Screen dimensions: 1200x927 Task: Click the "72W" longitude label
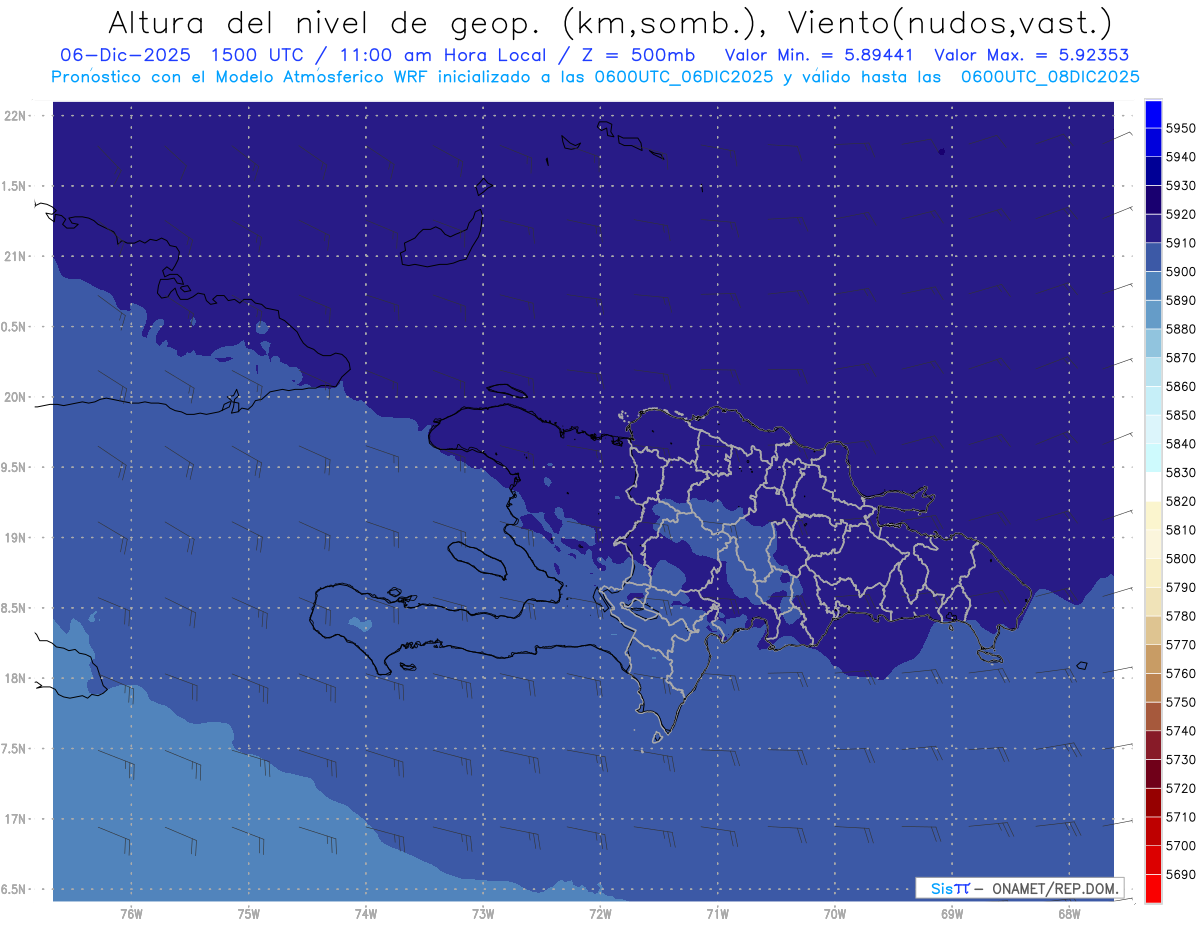pyautogui.click(x=600, y=915)
